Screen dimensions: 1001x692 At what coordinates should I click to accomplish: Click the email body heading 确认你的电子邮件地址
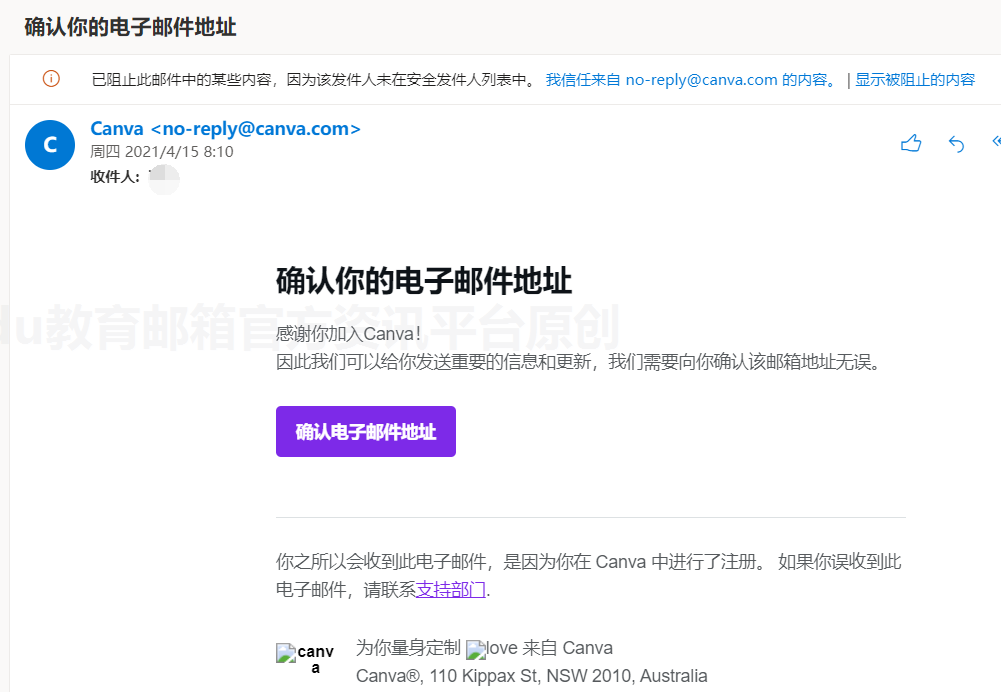[424, 281]
